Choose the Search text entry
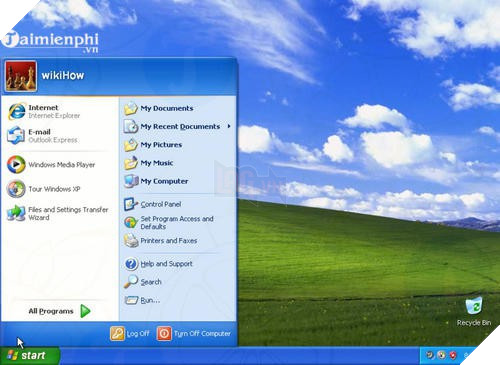 [151, 282]
